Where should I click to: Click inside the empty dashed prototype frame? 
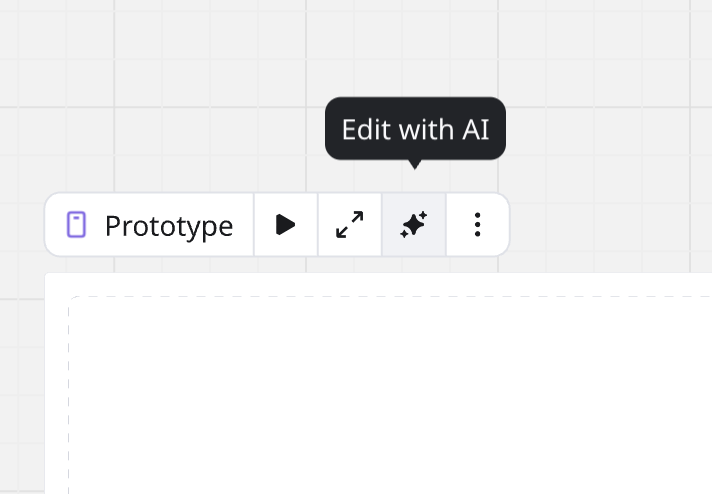tap(390, 390)
